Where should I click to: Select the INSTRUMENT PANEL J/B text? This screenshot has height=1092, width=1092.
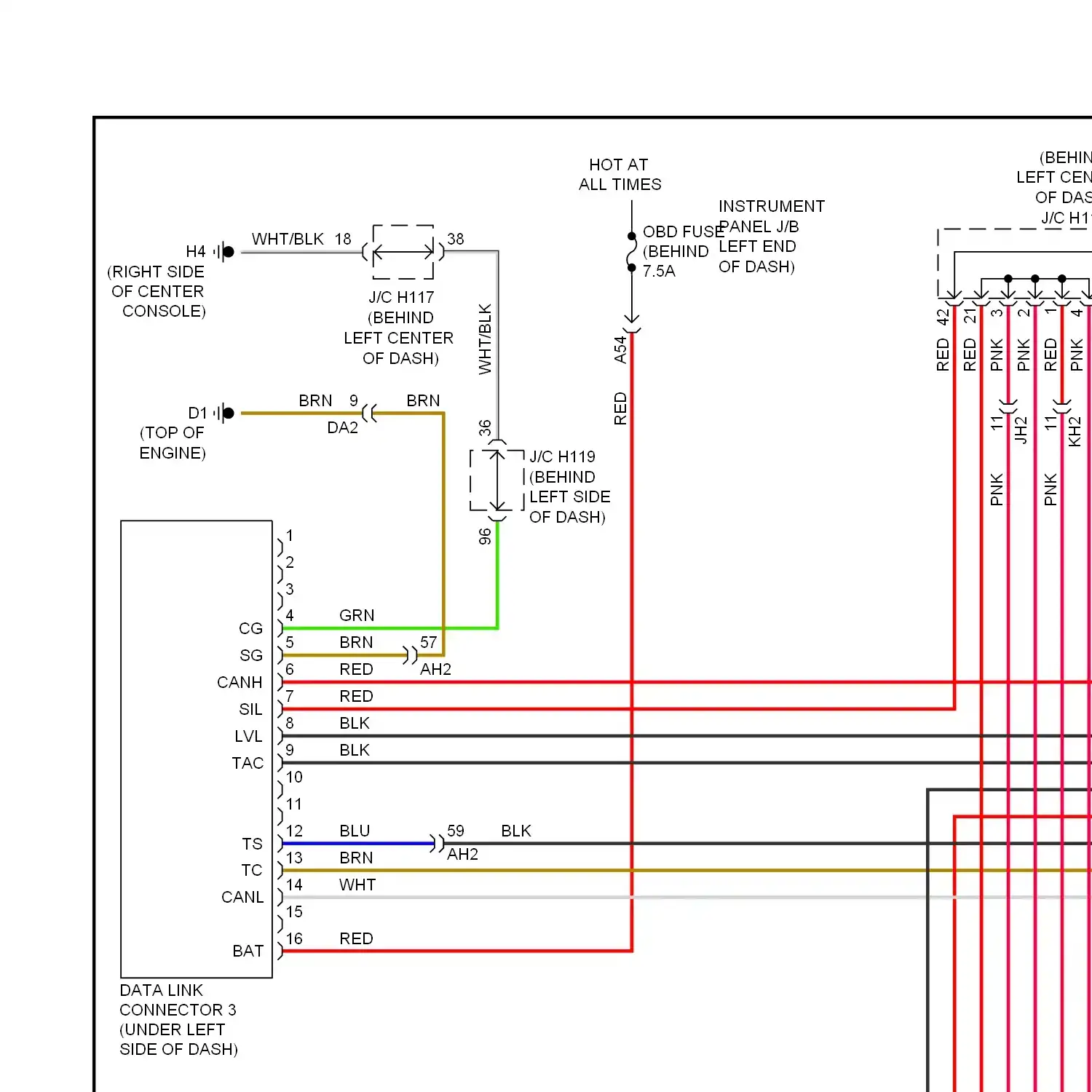772,216
